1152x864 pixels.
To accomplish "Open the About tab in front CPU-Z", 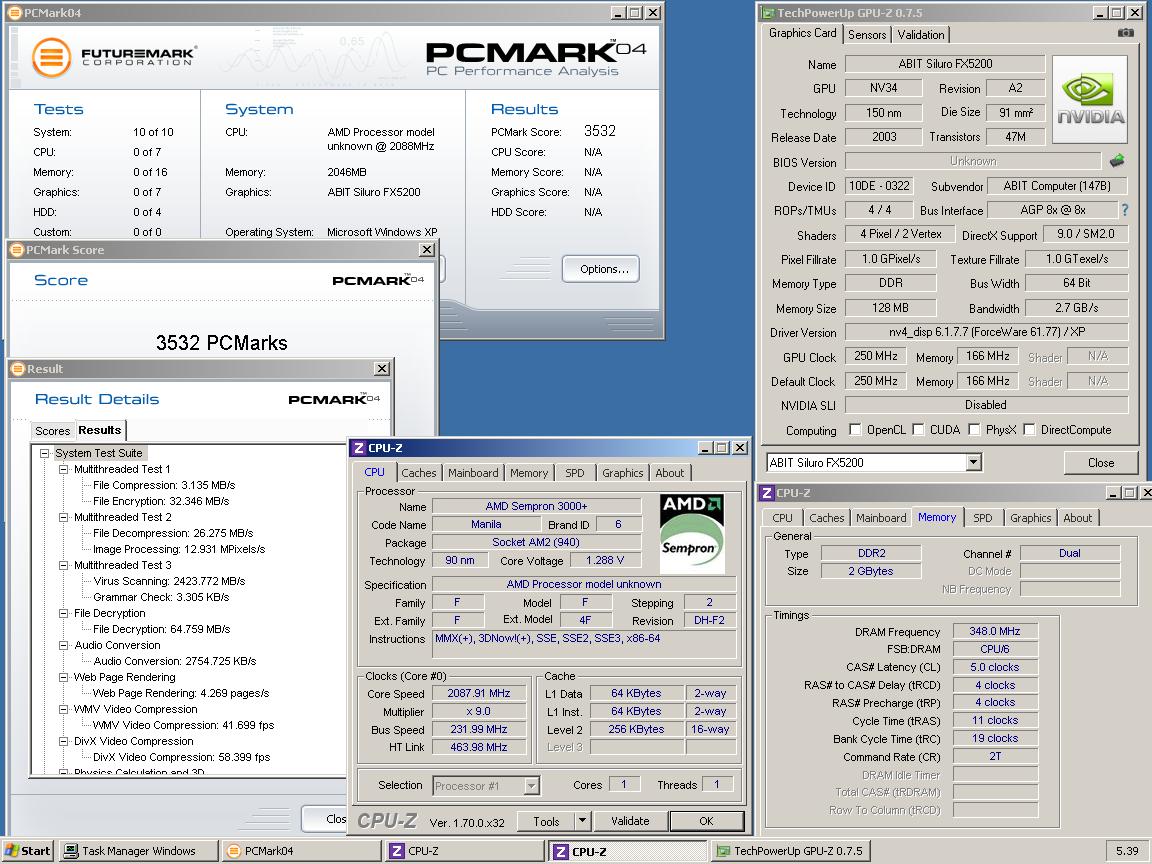I will [x=669, y=473].
